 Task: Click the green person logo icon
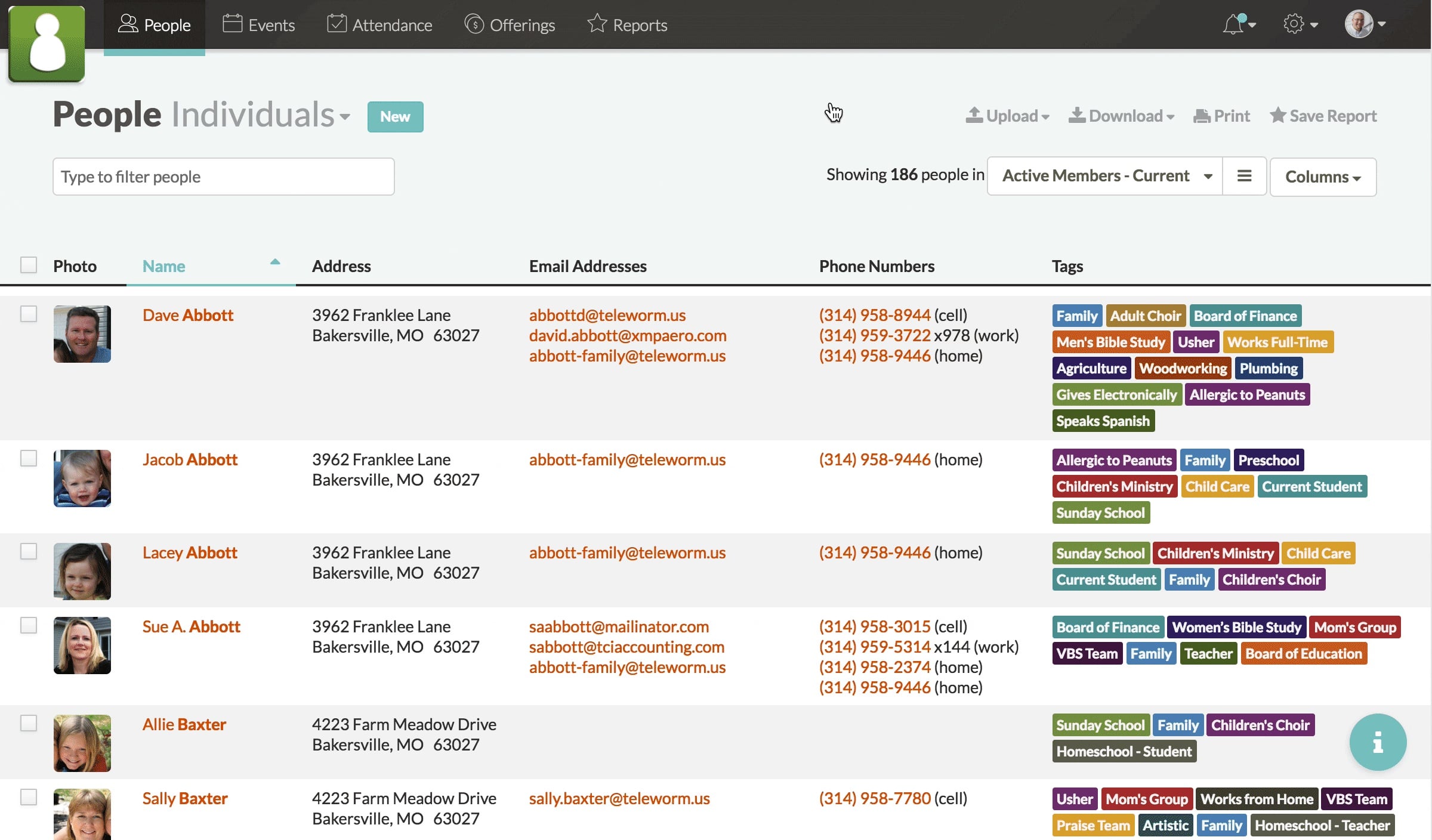[x=47, y=44]
